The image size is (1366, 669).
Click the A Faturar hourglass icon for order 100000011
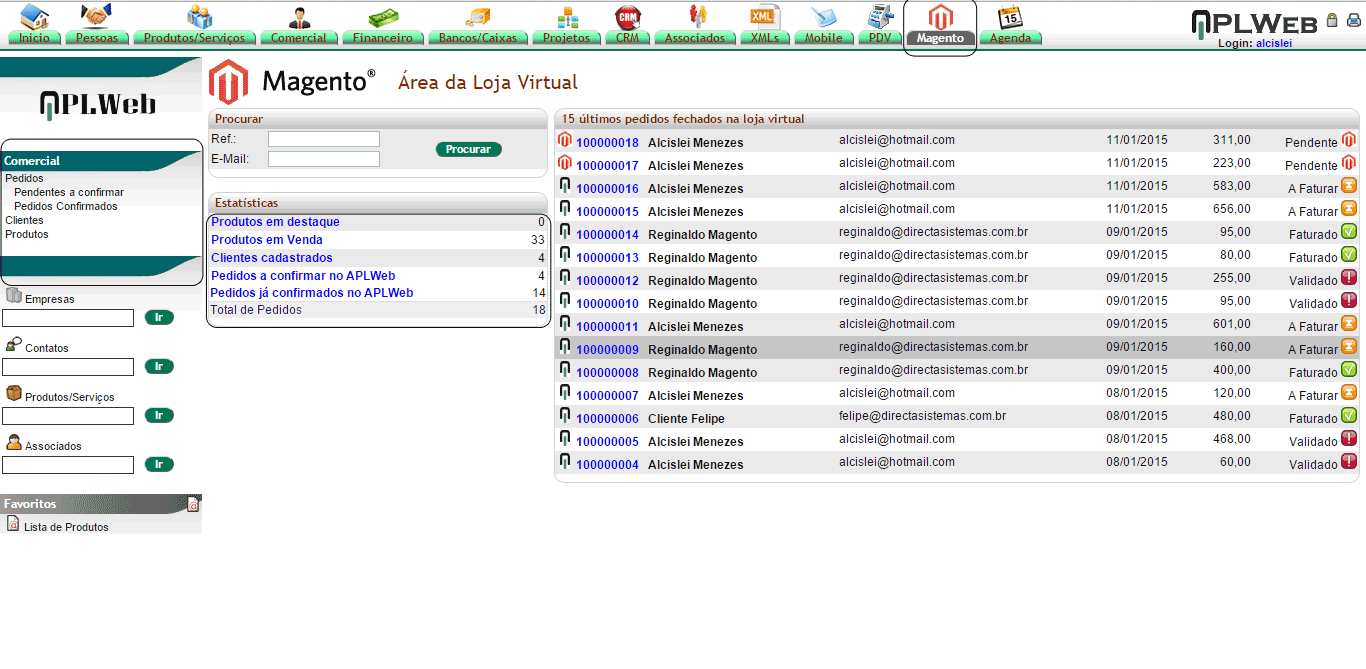tap(1349, 323)
